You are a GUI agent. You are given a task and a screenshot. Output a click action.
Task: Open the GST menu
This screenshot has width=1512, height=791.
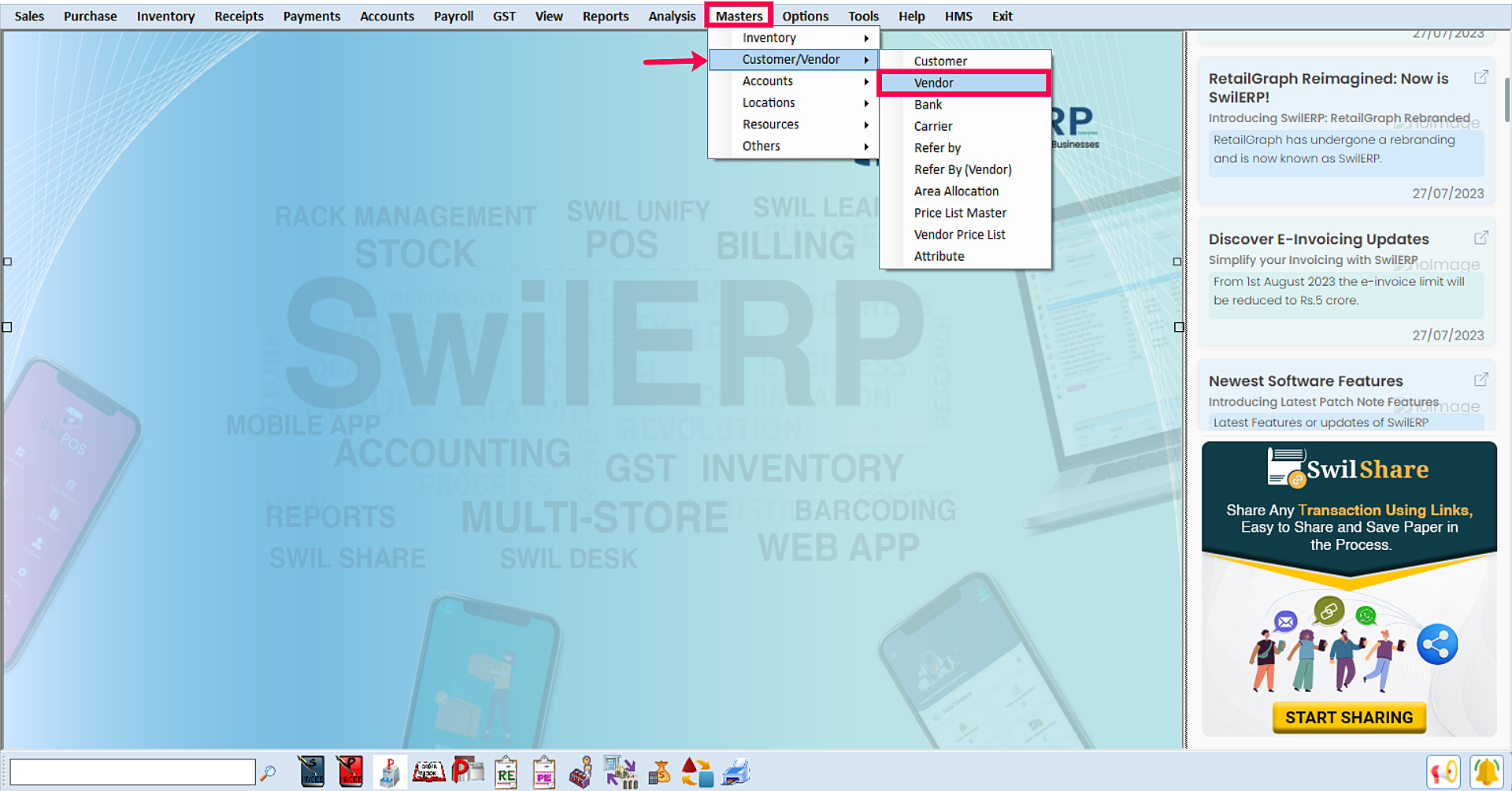pyautogui.click(x=504, y=16)
